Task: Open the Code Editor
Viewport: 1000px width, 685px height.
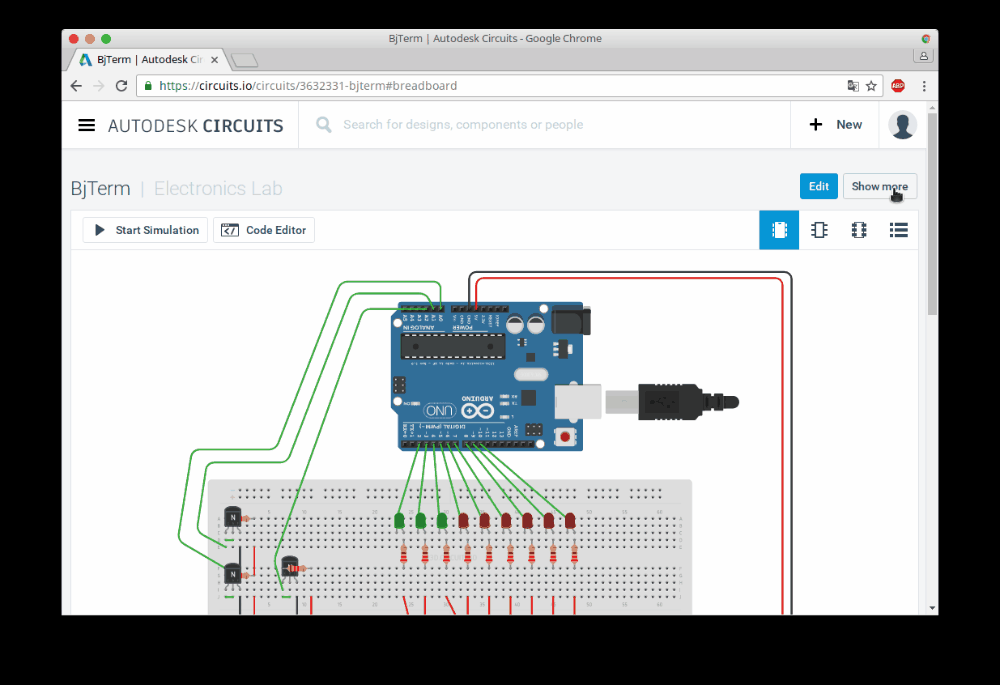Action: (x=263, y=229)
